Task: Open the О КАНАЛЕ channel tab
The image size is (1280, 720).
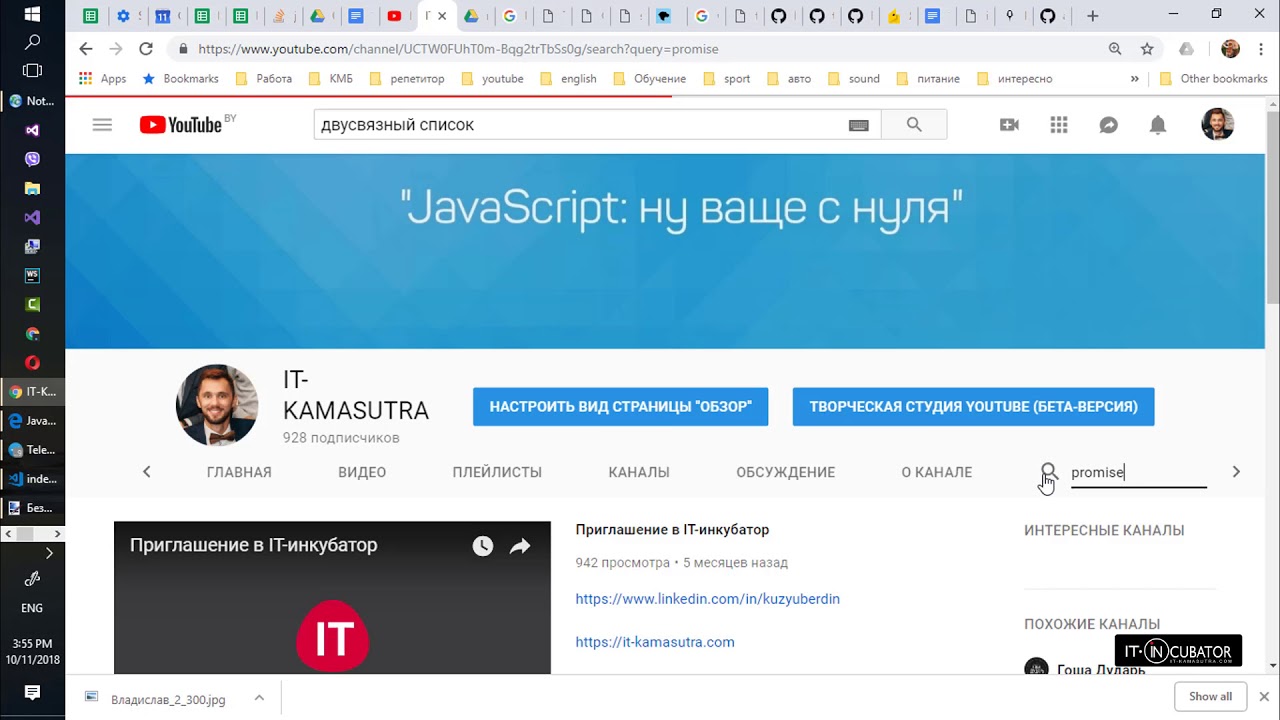Action: point(936,472)
